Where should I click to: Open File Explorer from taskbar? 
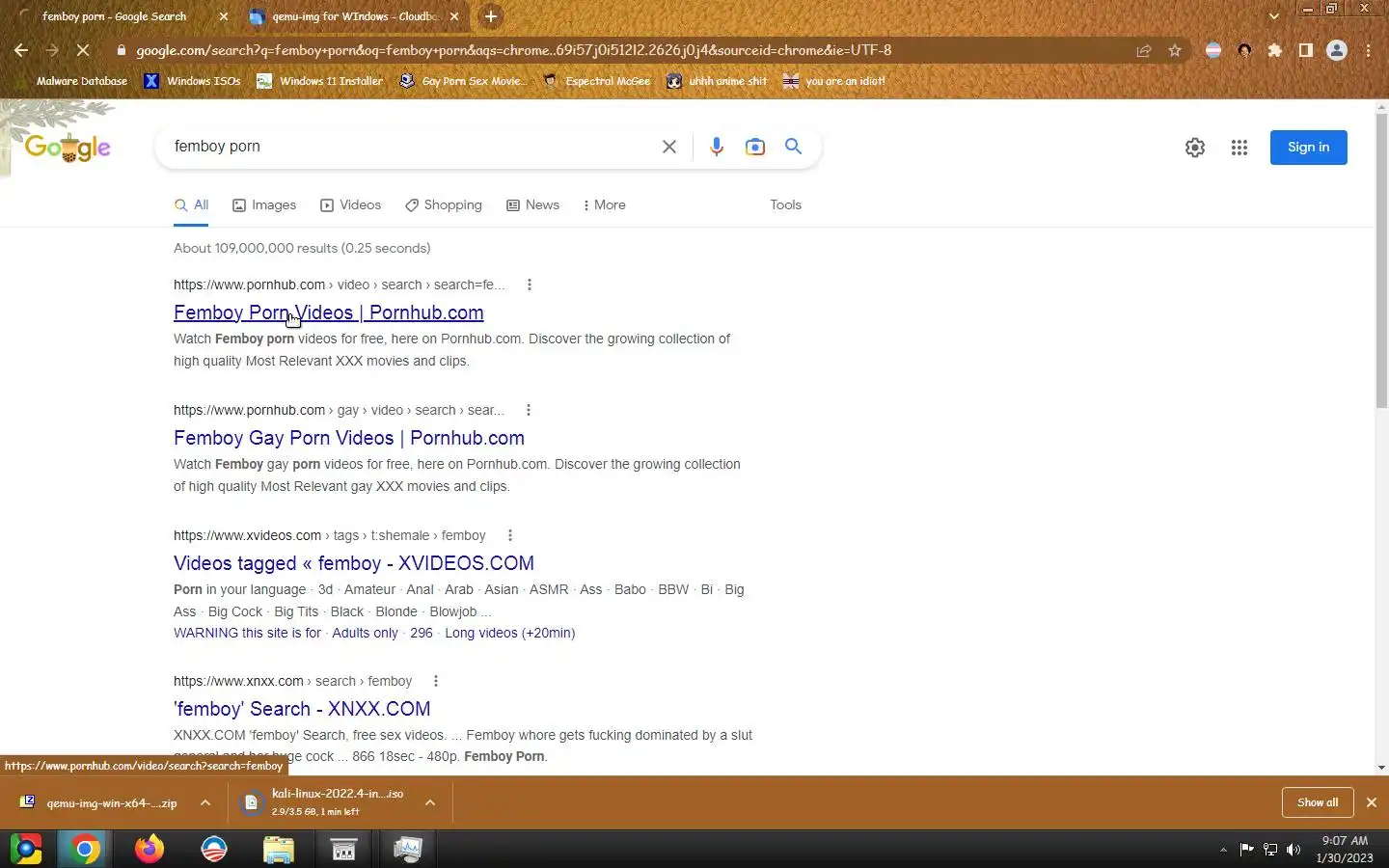pos(279,849)
